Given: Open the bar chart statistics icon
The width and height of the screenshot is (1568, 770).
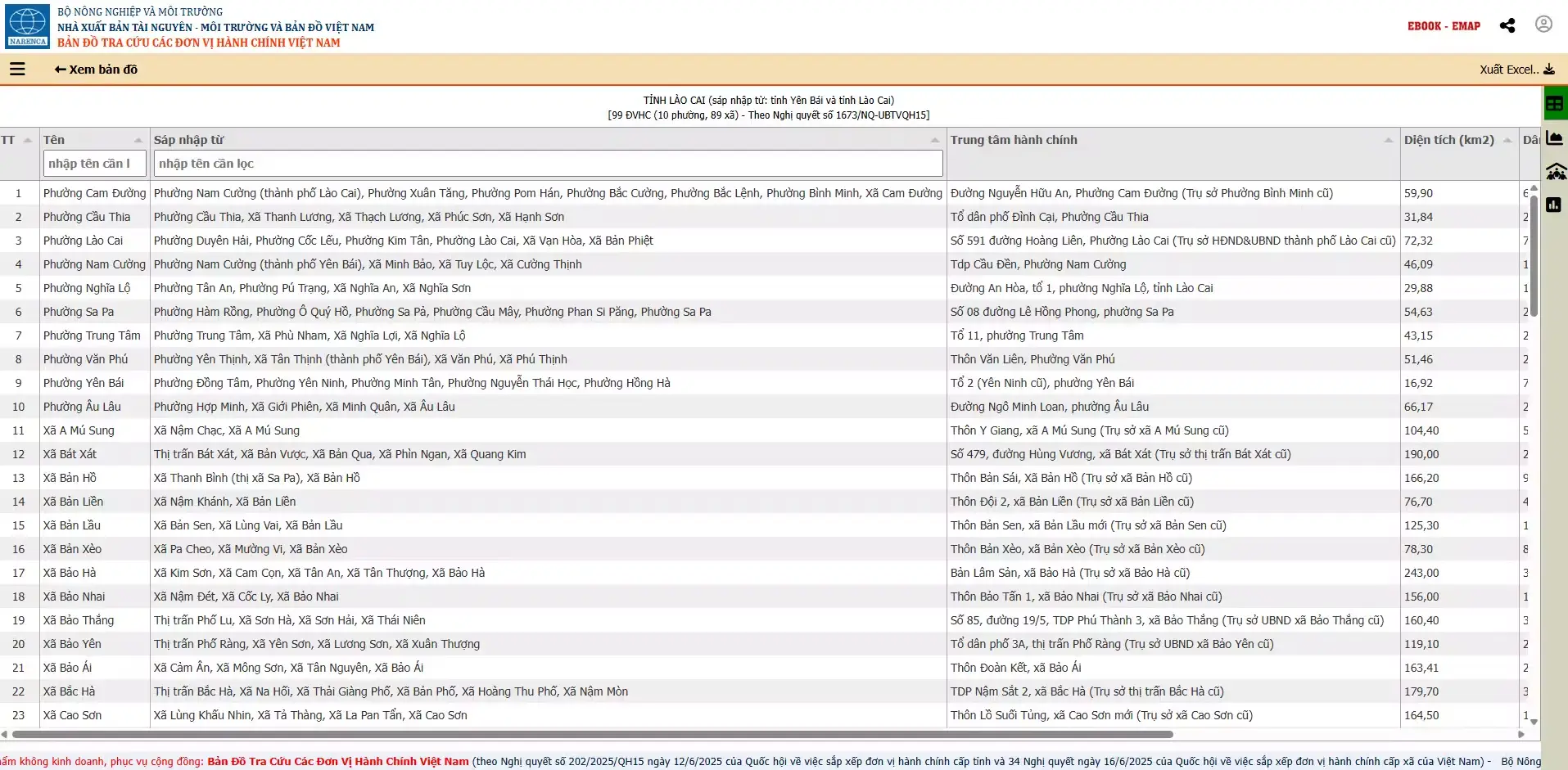Looking at the screenshot, I should pyautogui.click(x=1554, y=205).
